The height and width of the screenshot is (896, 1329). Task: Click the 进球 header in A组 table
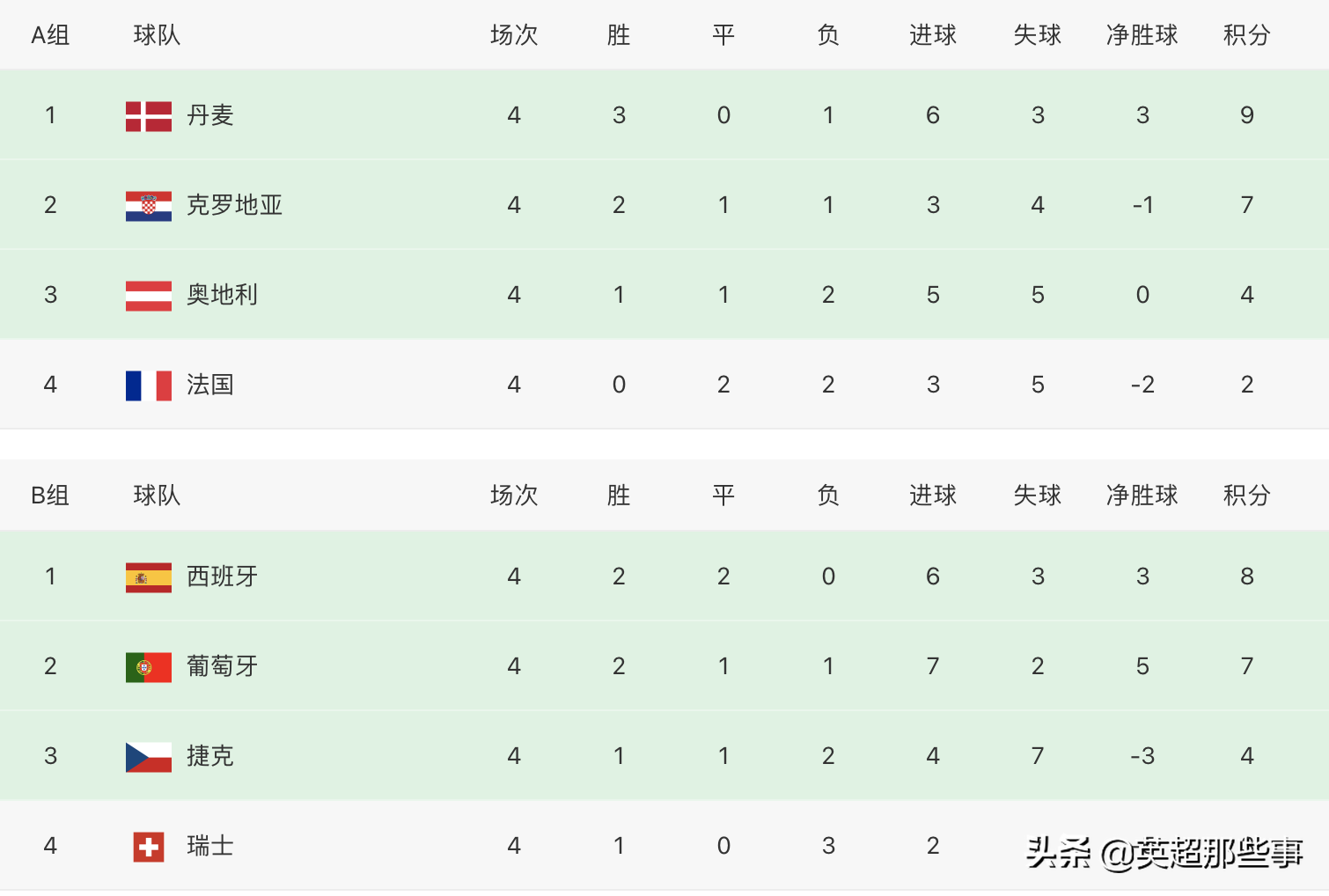(x=932, y=35)
